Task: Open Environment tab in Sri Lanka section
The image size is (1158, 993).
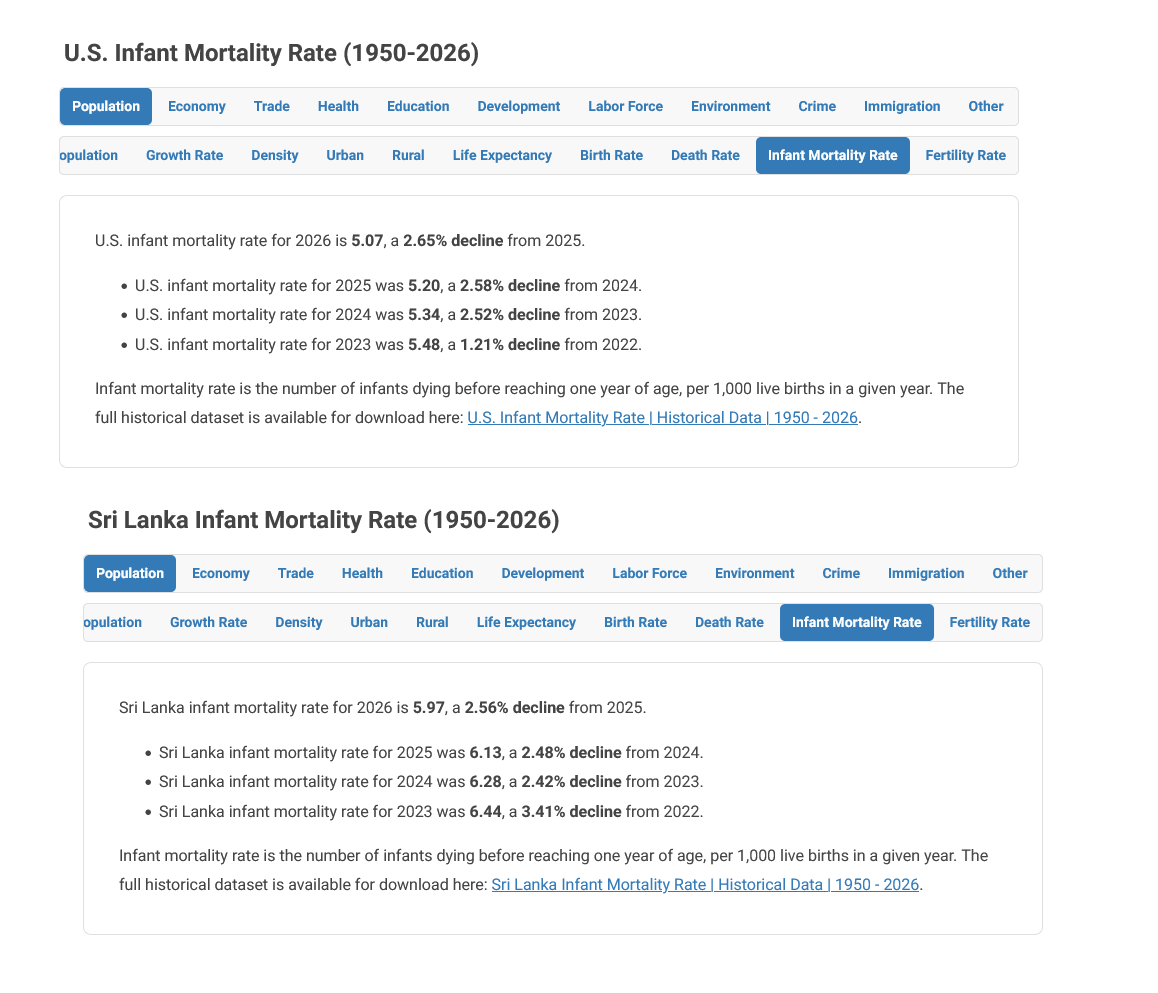Action: 754,574
